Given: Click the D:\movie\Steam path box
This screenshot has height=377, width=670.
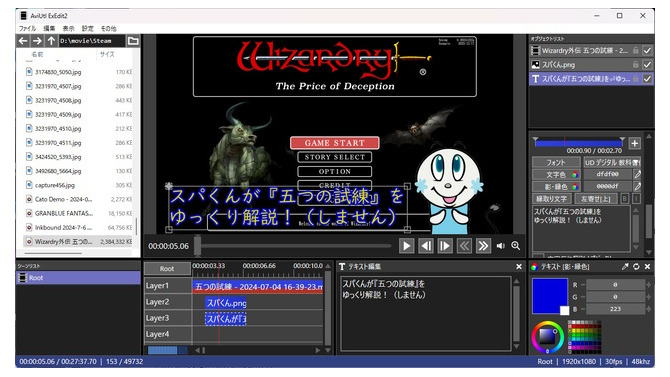Looking at the screenshot, I should (x=91, y=41).
